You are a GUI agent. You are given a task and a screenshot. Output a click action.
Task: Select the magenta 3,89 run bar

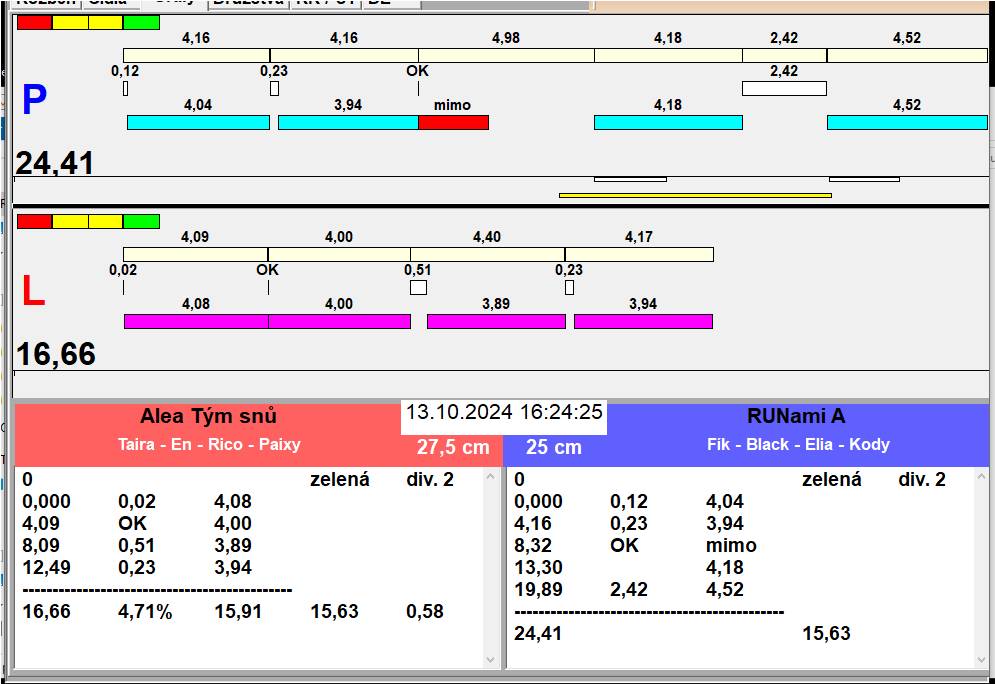click(x=496, y=321)
